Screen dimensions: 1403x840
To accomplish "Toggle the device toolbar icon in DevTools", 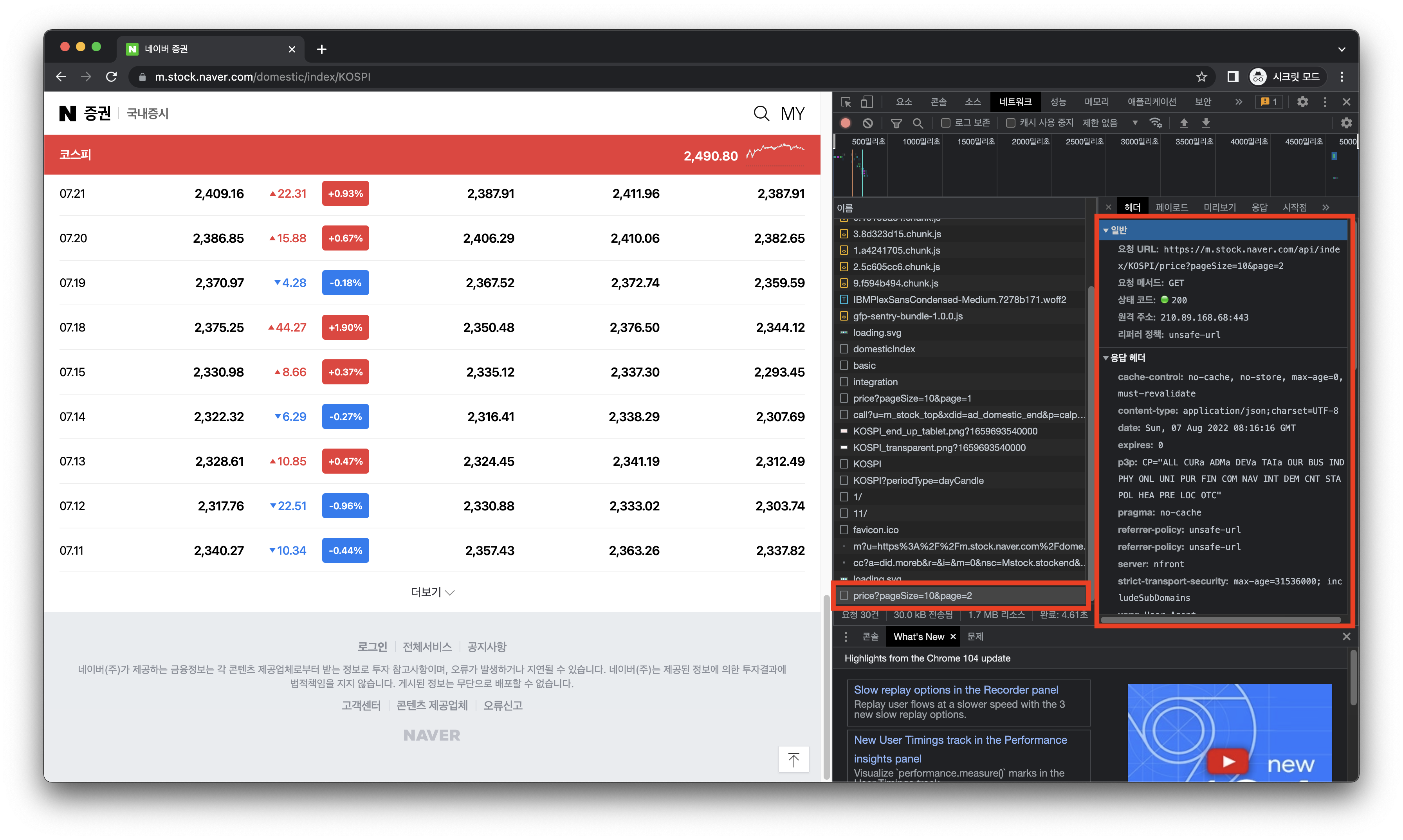I will (x=866, y=102).
